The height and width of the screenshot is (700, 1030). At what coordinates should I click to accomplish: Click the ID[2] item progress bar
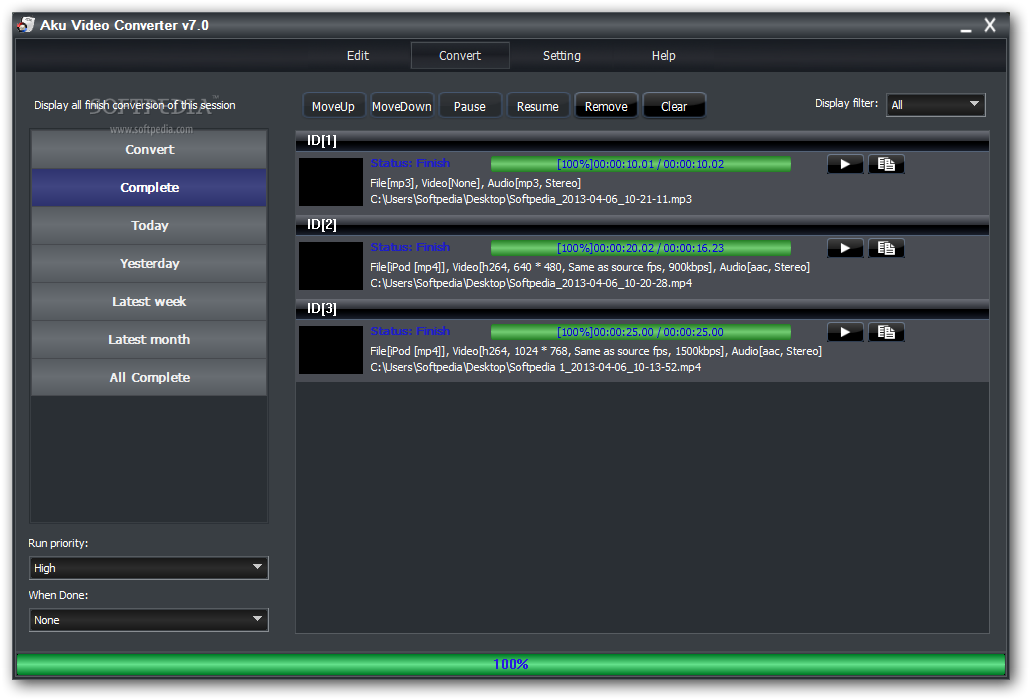(x=640, y=248)
